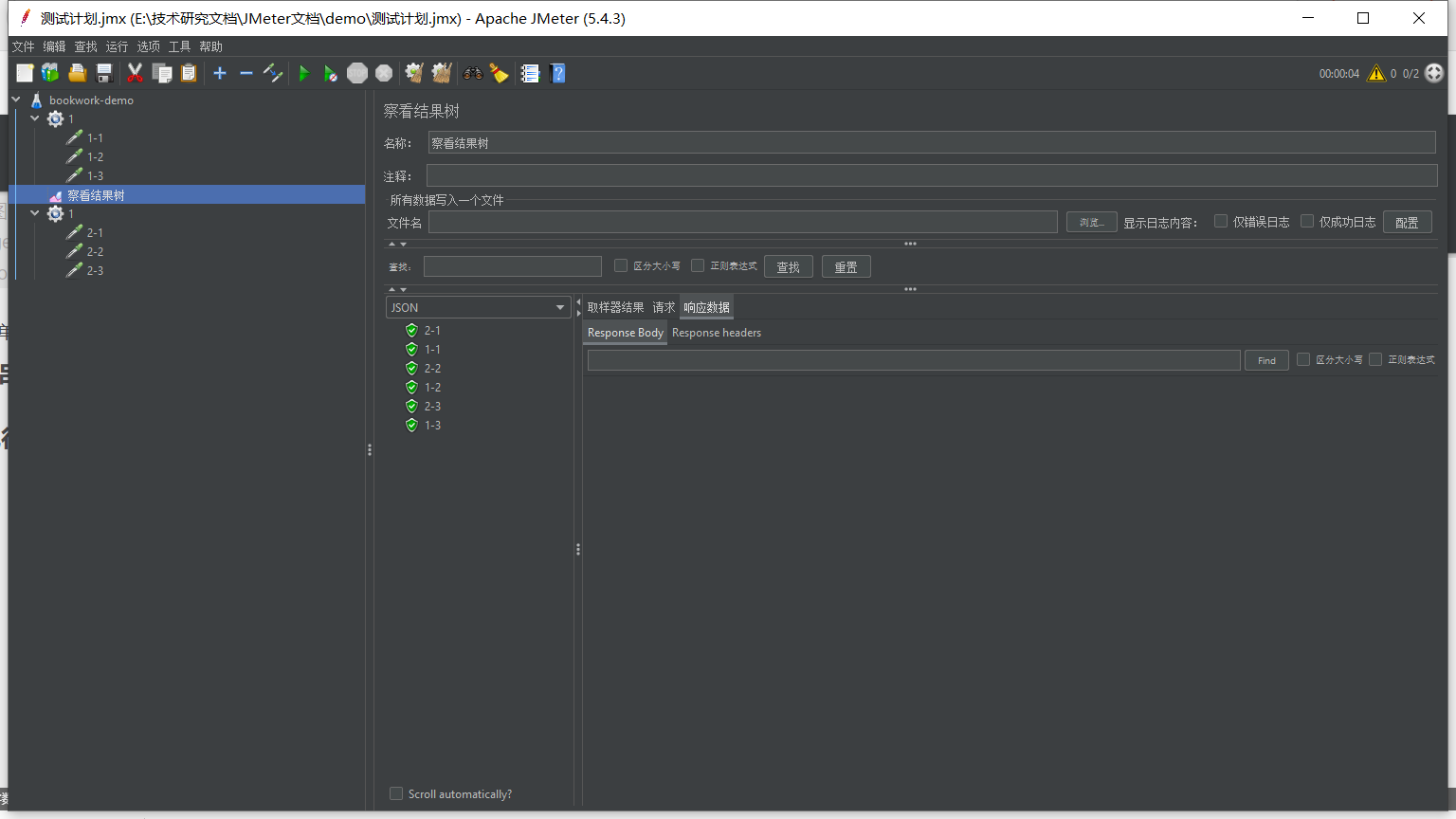1456x819 pixels.
Task: Click the Cut scissors icon
Action: coord(135,73)
